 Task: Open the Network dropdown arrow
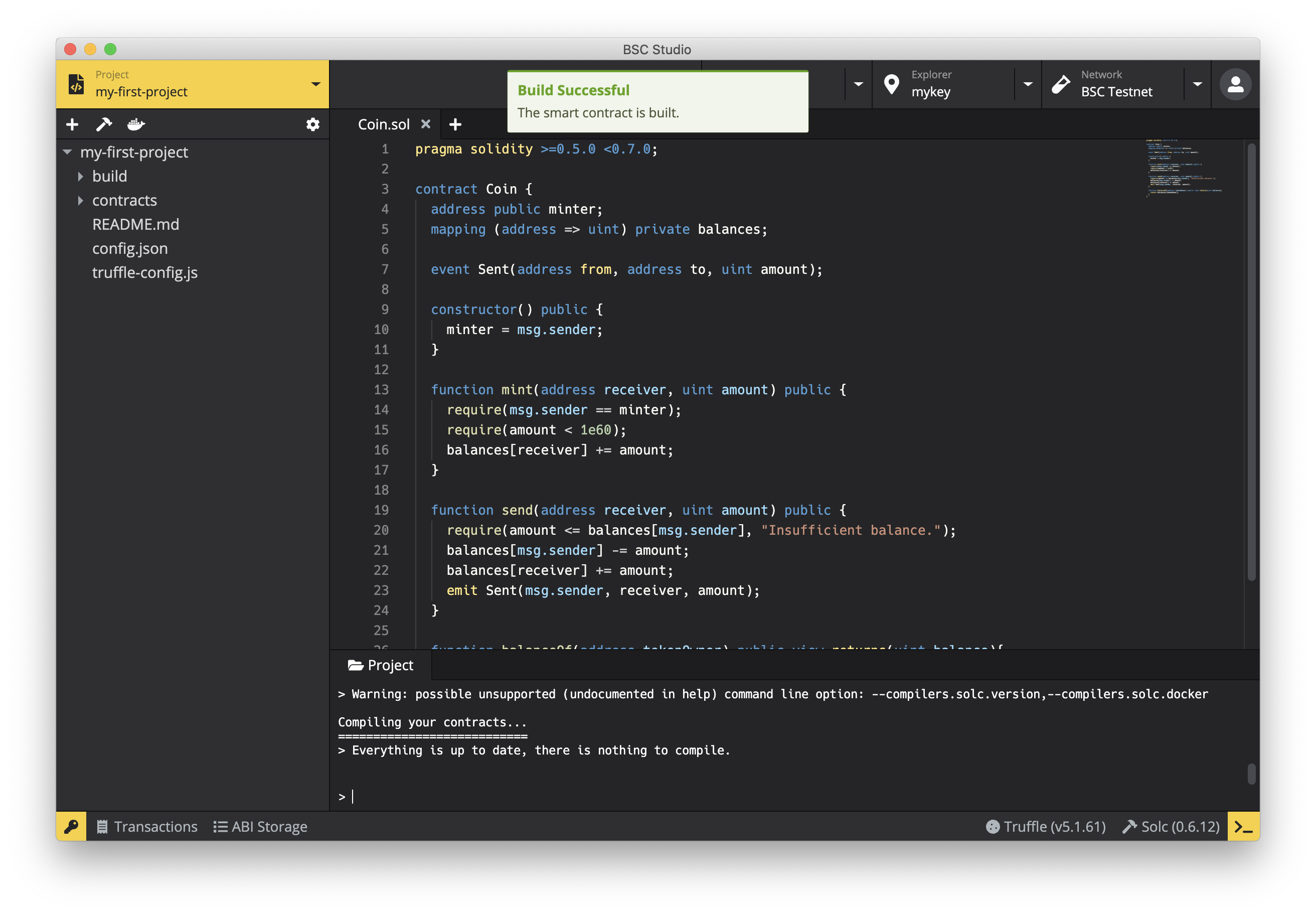click(1197, 84)
